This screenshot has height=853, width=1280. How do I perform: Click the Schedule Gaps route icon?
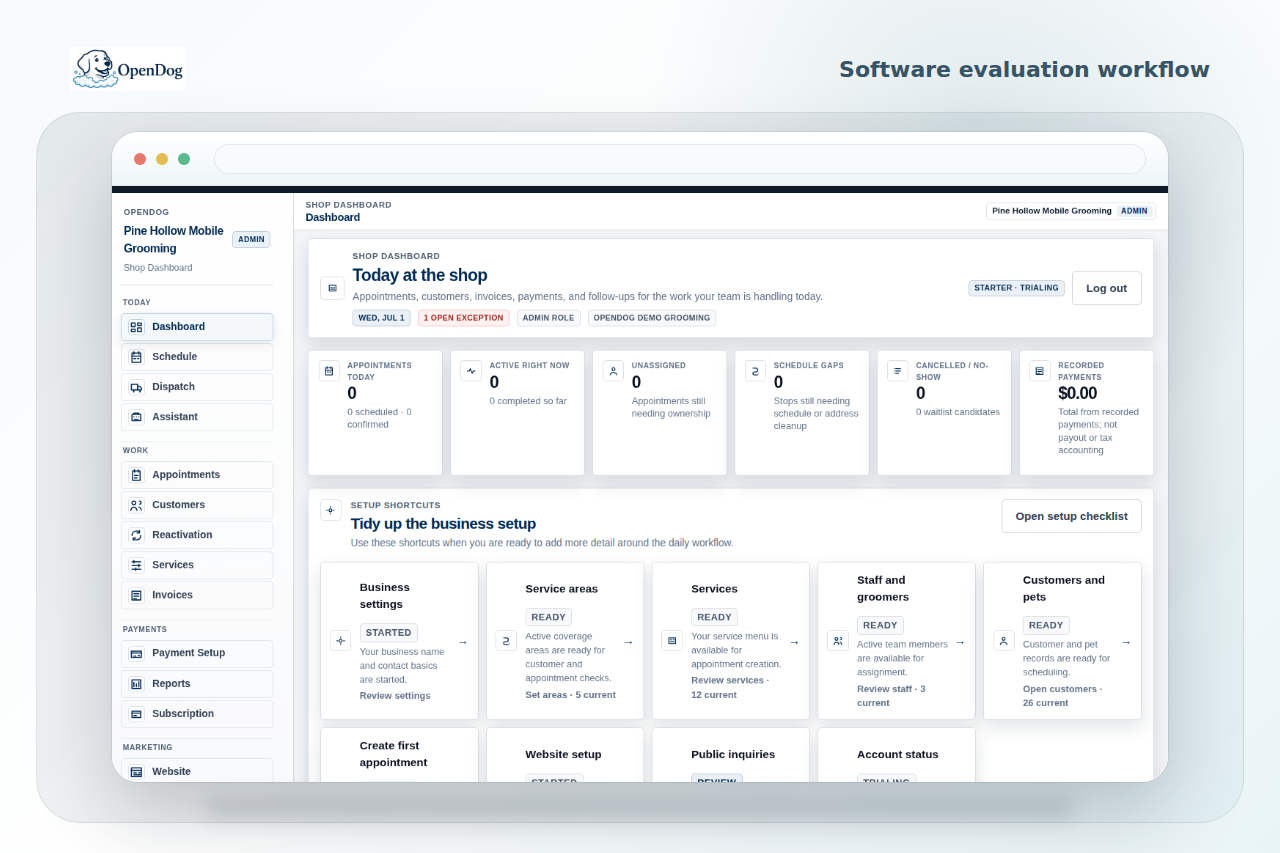755,371
